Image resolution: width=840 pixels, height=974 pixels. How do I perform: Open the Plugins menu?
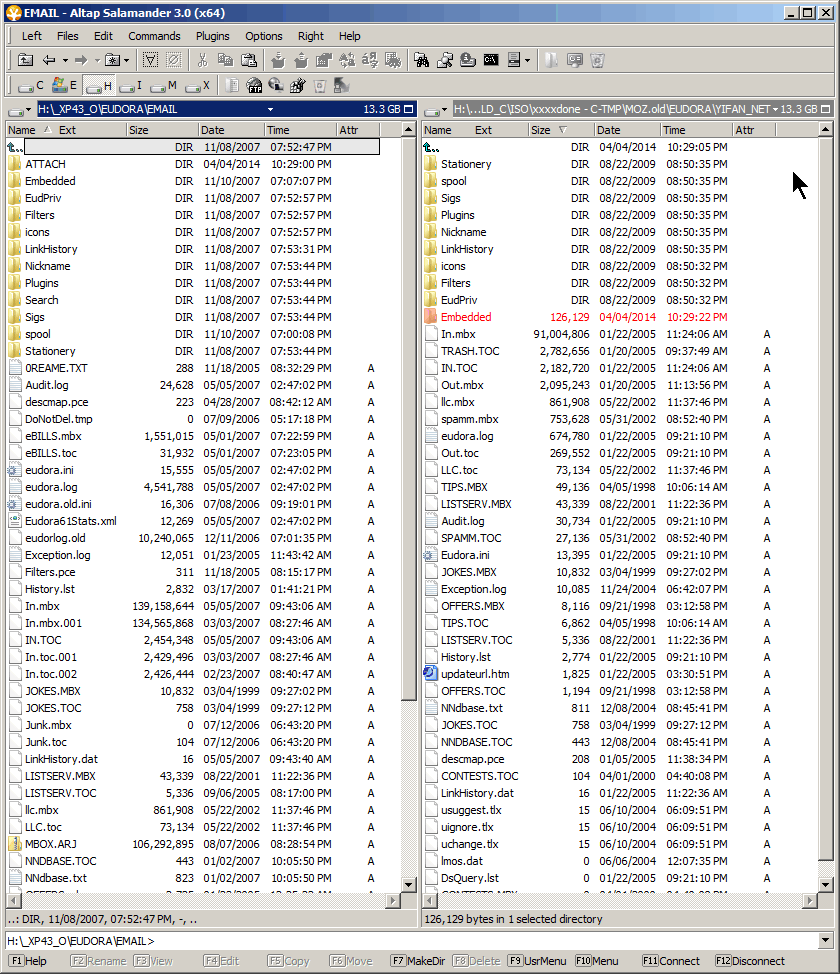click(x=212, y=36)
